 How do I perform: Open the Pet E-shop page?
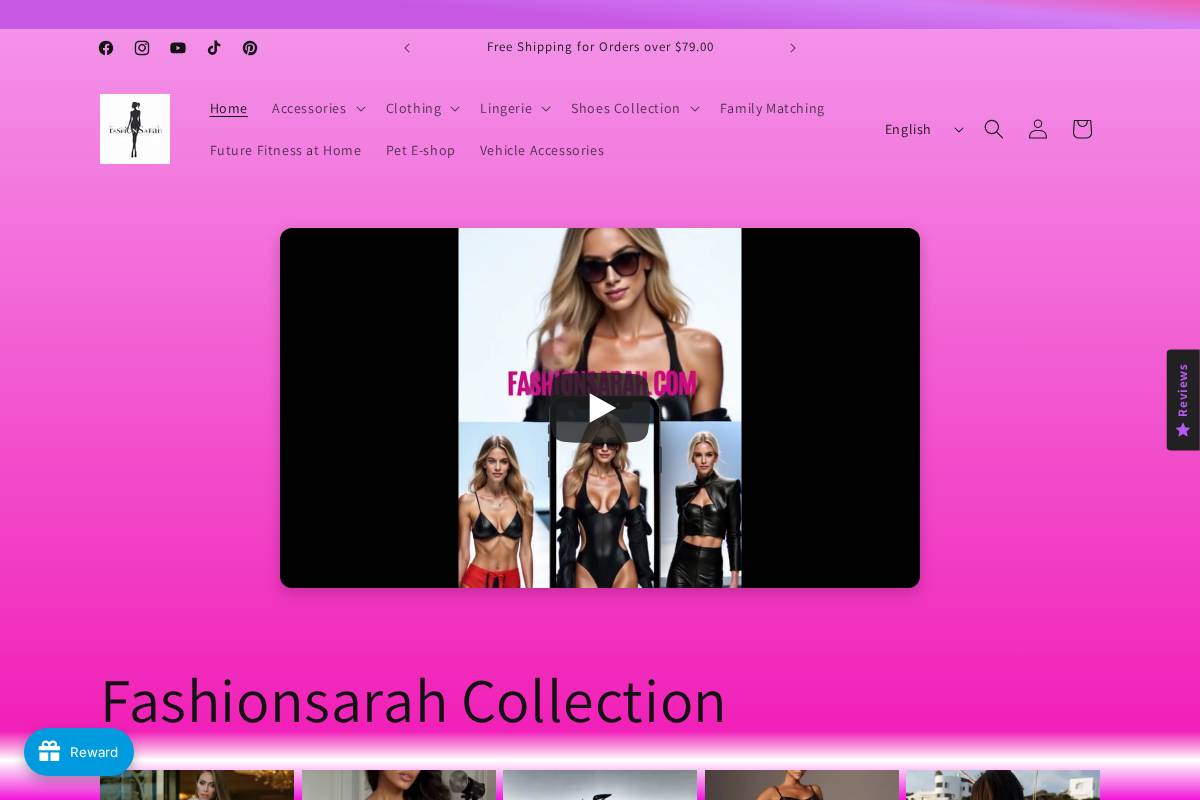420,150
